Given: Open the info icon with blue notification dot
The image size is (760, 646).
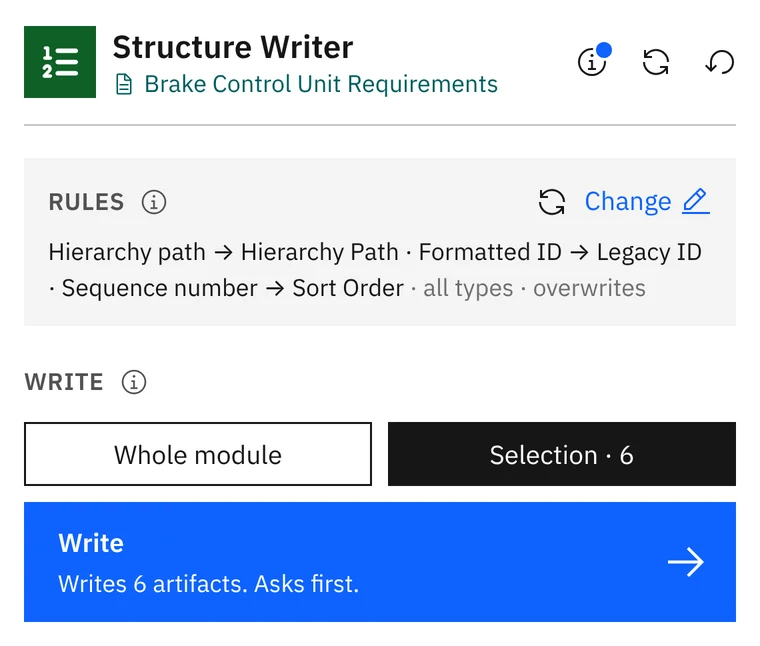Looking at the screenshot, I should point(592,62).
